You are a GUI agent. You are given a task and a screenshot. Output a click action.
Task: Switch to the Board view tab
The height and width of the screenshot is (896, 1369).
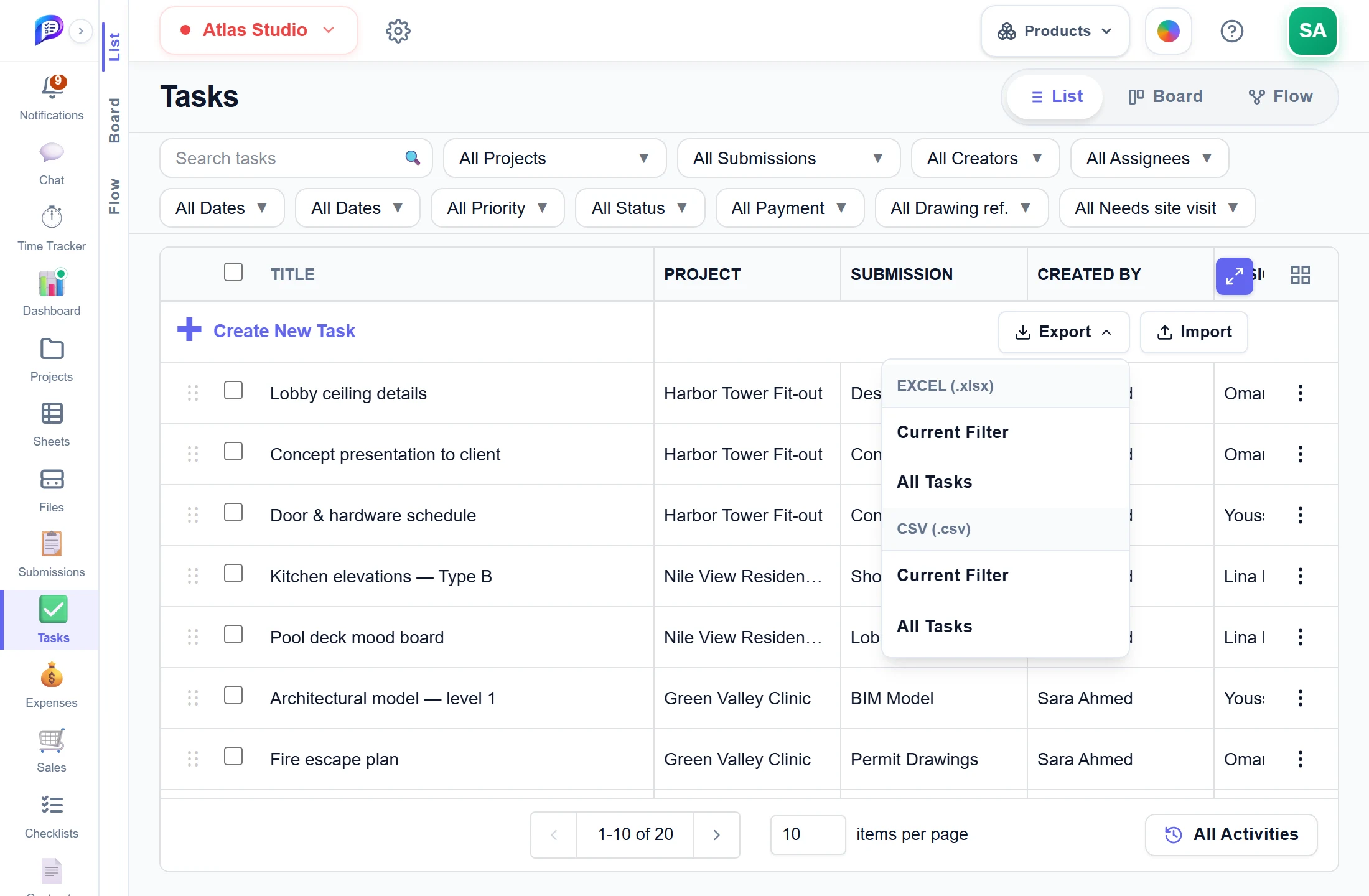1166,96
